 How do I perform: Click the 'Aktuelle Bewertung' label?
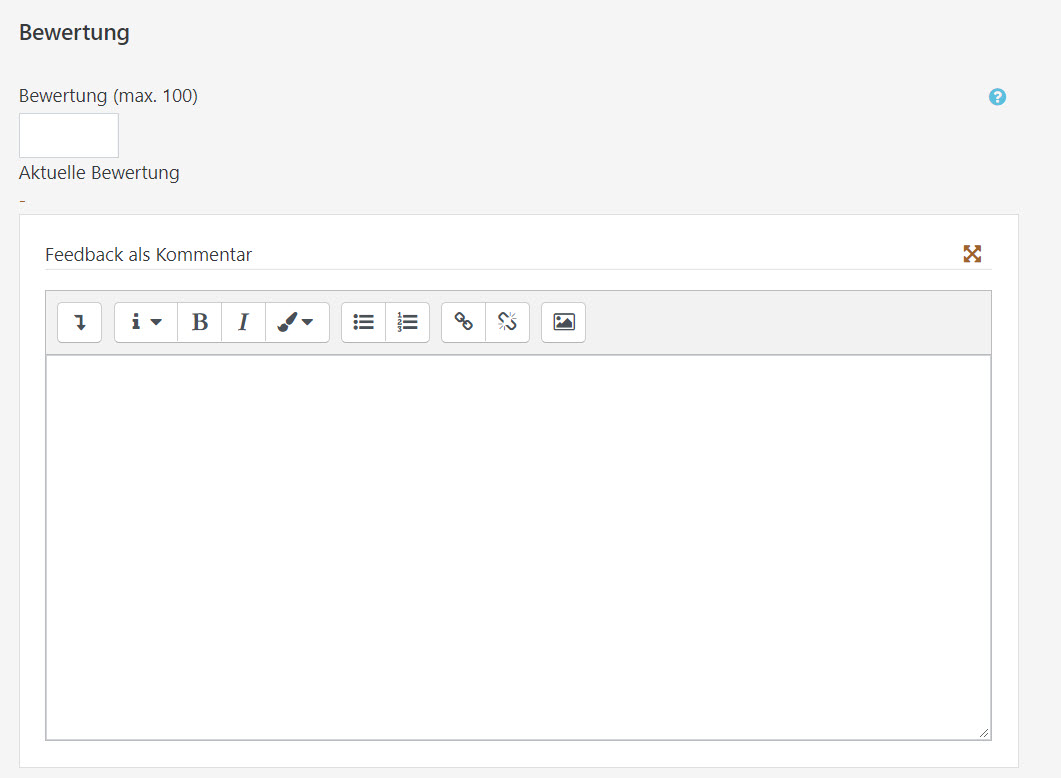click(x=99, y=173)
